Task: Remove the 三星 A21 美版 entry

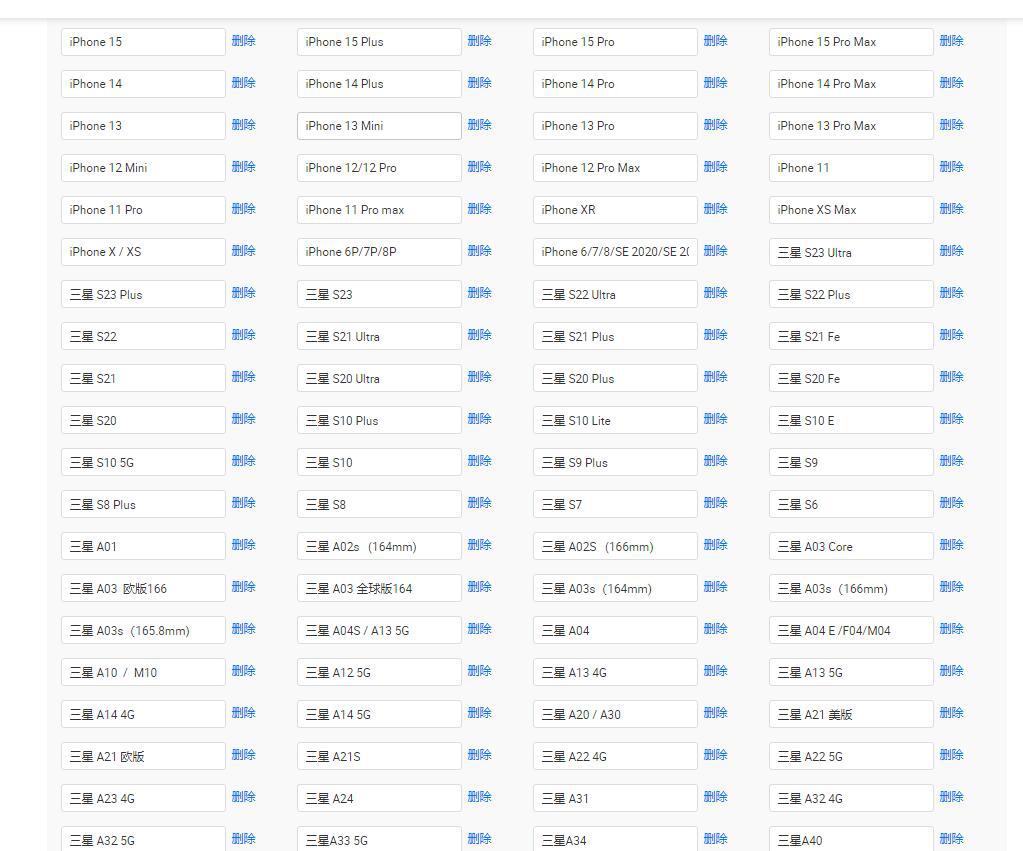Action: pos(951,713)
